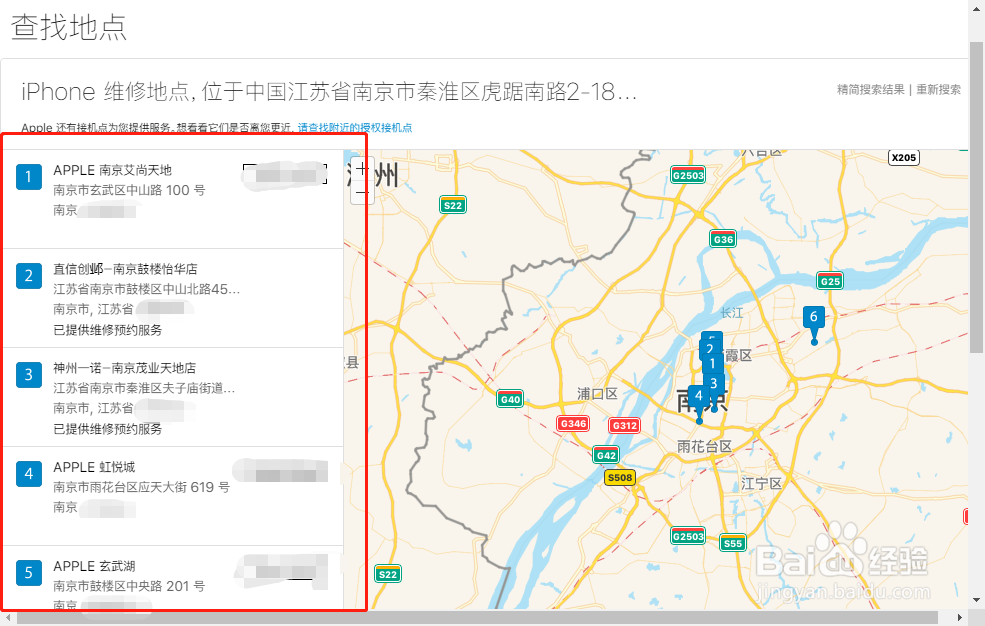Click 已提供维修预约服务 under 神州一诺 store

(x=107, y=429)
